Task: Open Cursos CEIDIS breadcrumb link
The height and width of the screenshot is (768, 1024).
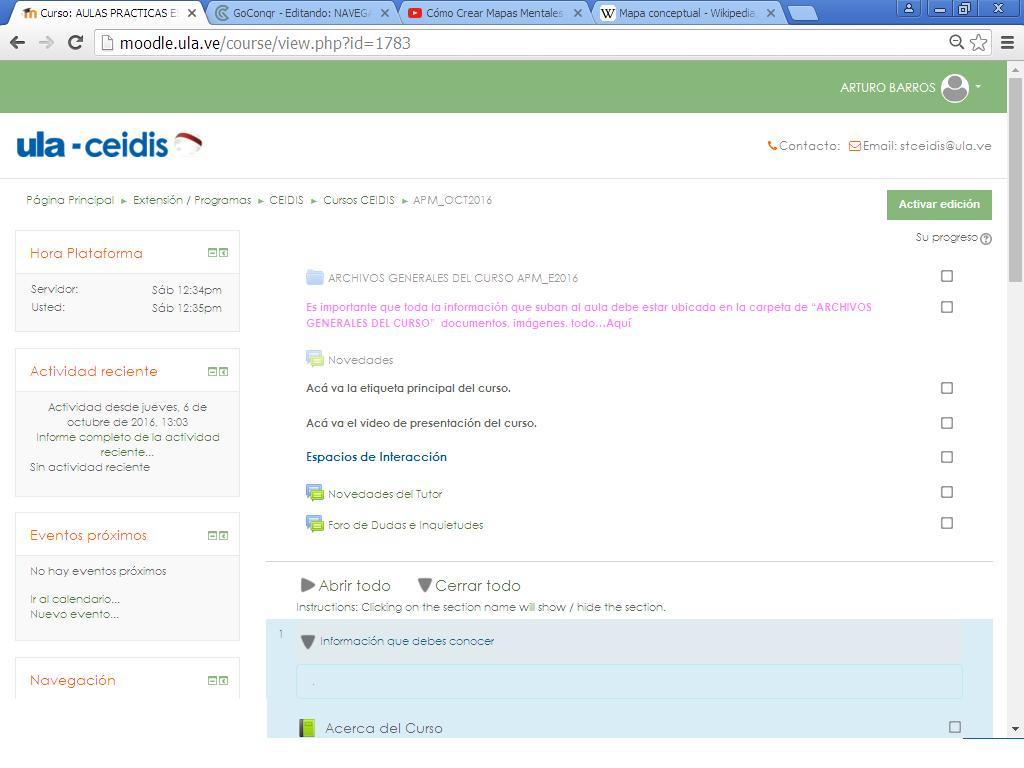Action: click(x=359, y=200)
